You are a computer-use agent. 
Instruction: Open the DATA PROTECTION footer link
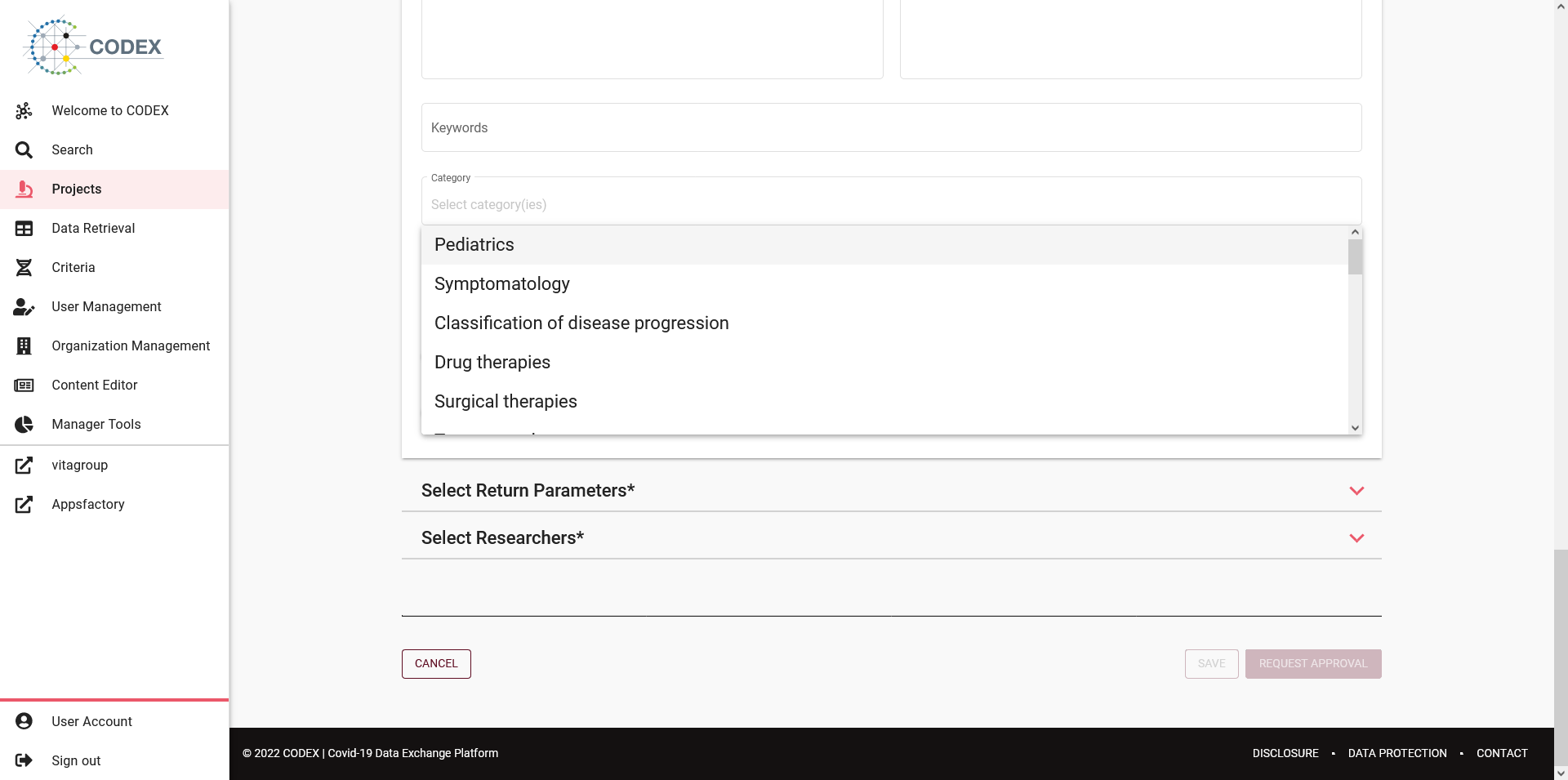1397,753
